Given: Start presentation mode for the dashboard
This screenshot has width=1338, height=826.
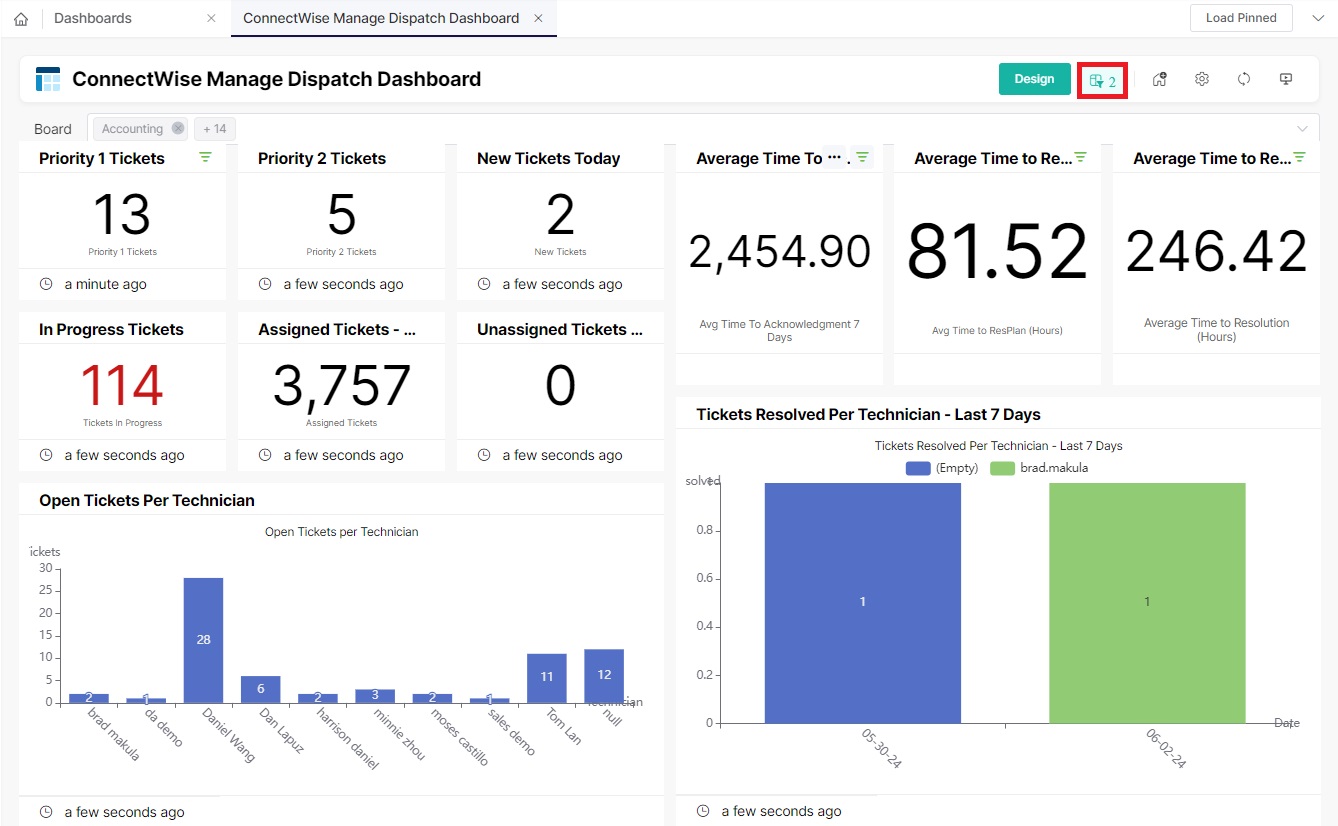Looking at the screenshot, I should click(x=1285, y=78).
